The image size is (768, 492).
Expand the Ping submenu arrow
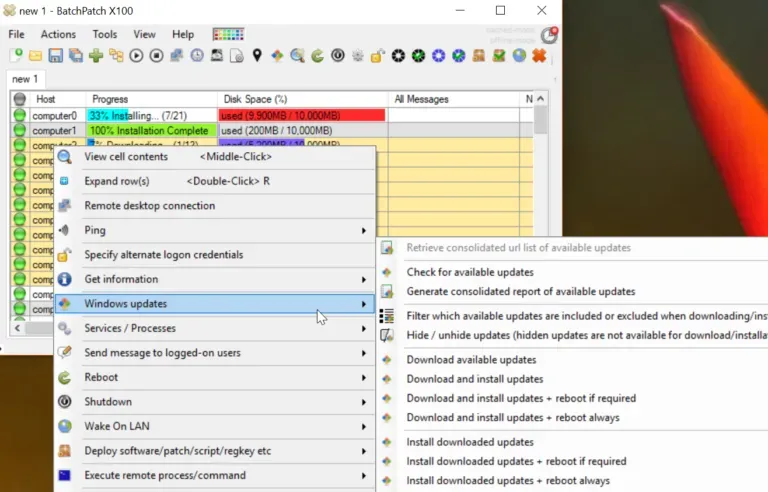(363, 230)
